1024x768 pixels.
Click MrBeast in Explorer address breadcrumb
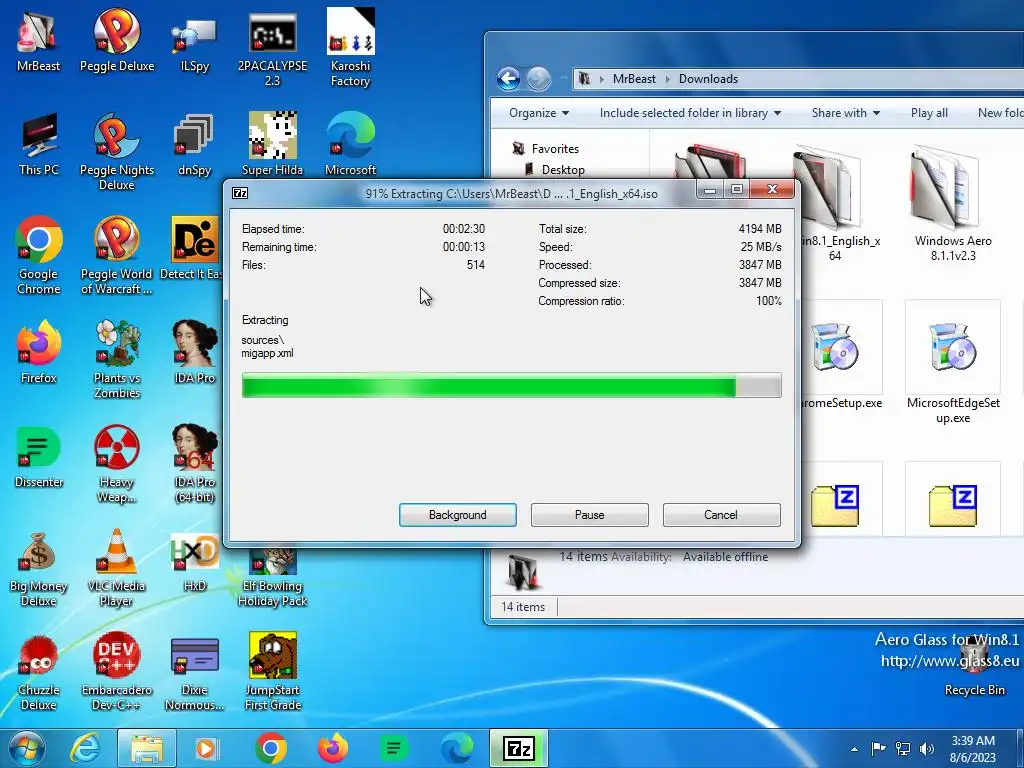click(x=633, y=78)
